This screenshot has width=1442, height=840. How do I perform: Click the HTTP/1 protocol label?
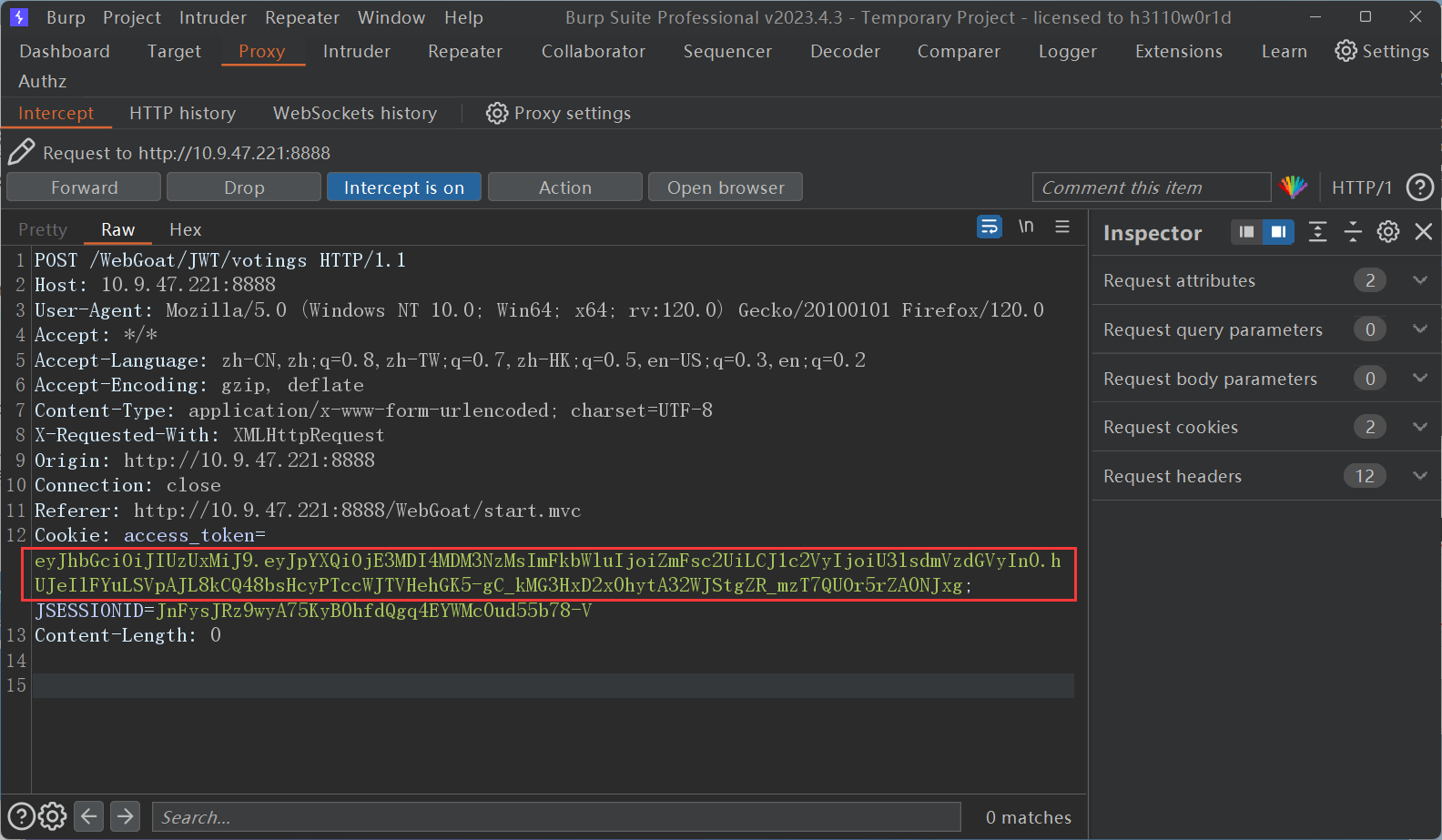coord(1362,187)
